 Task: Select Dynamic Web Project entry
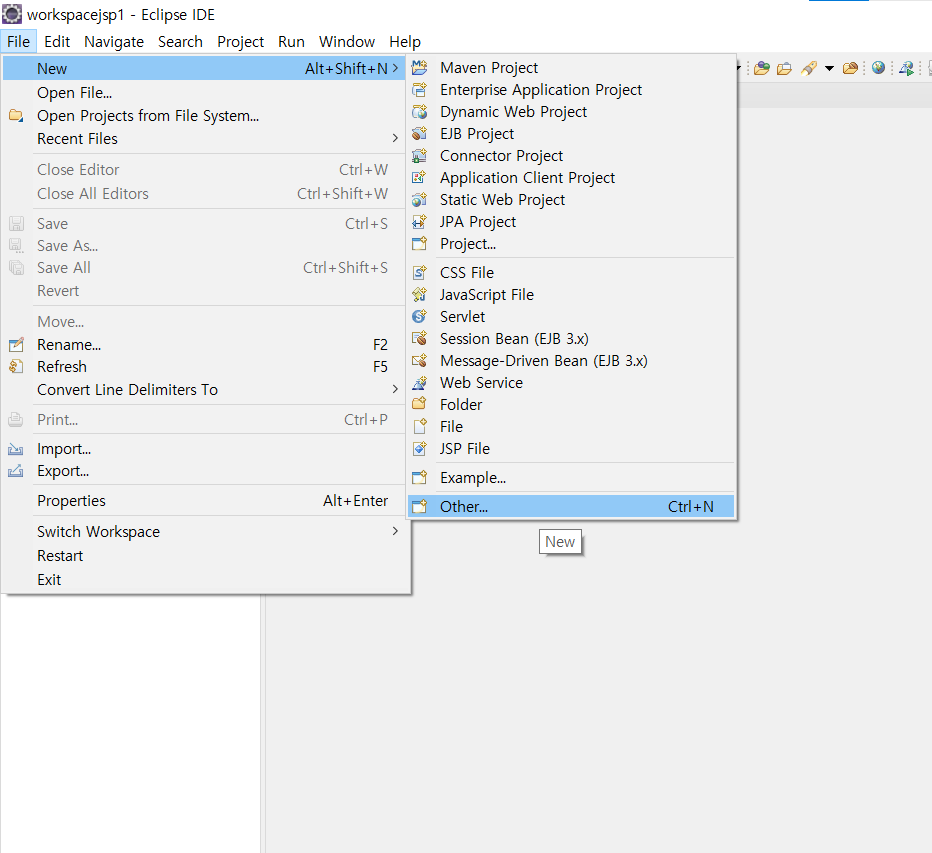(571, 112)
